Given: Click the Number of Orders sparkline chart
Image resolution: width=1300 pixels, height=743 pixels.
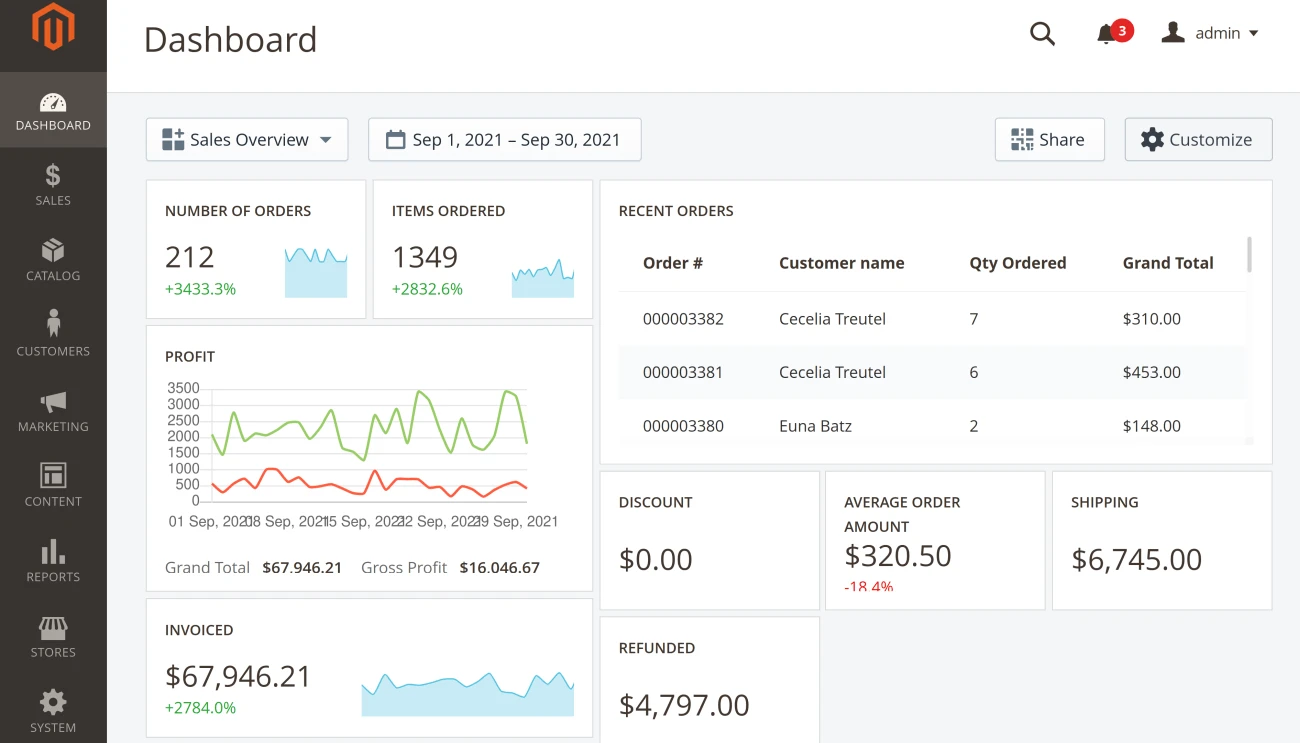Looking at the screenshot, I should tap(316, 272).
